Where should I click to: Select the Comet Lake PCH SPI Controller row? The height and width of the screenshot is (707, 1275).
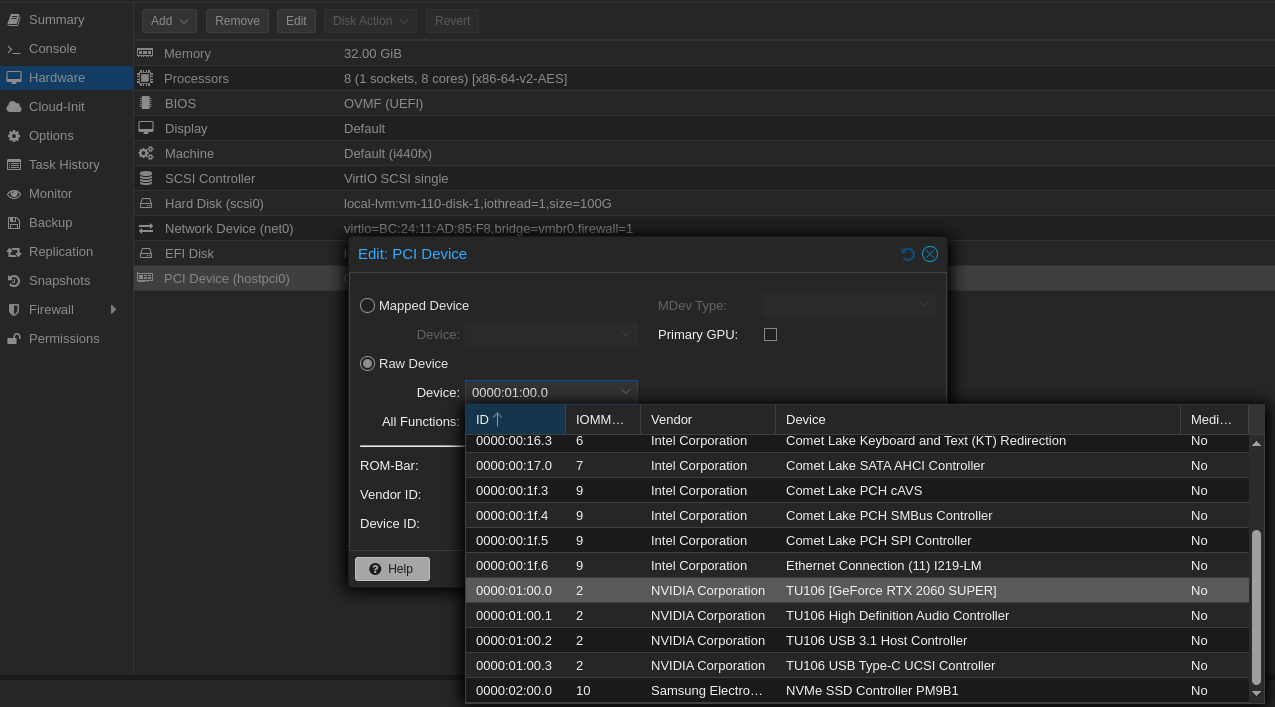coord(857,541)
